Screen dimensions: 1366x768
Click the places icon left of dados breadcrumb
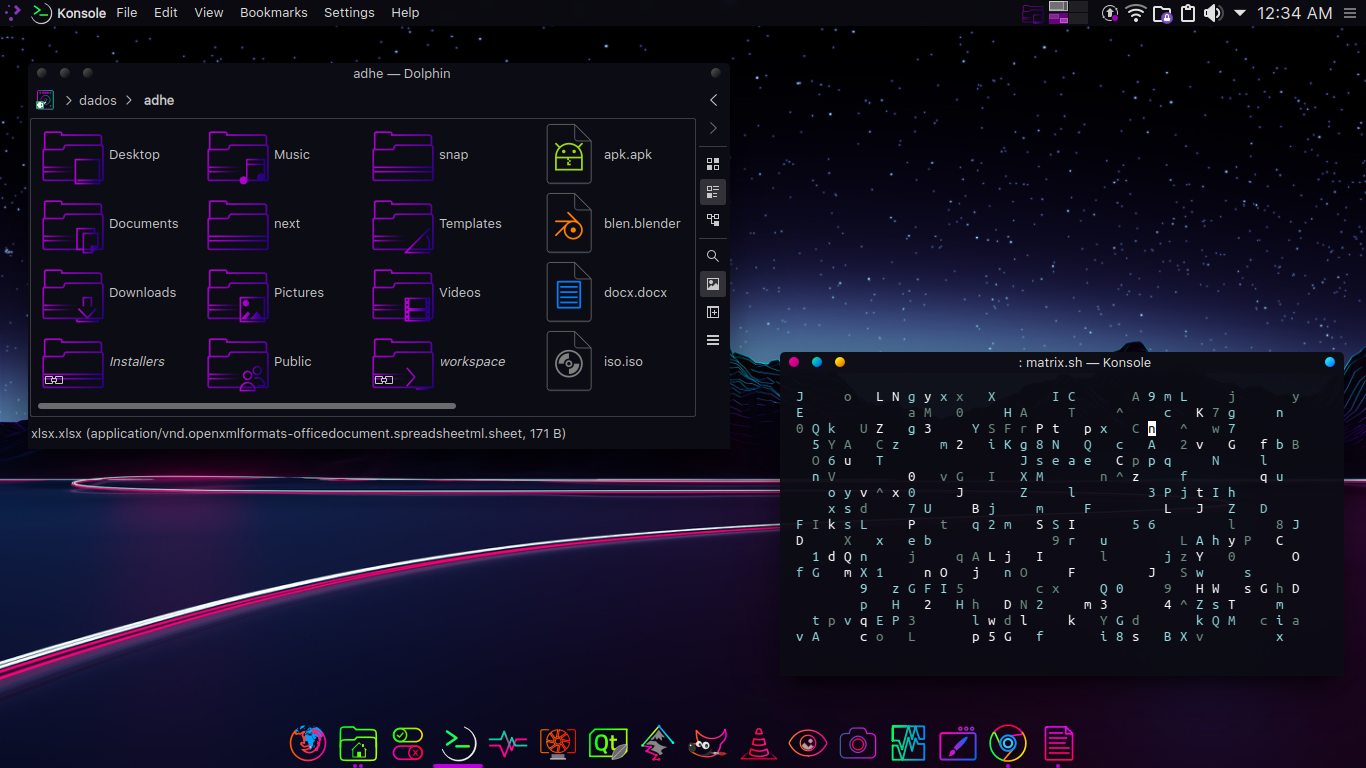click(x=45, y=100)
